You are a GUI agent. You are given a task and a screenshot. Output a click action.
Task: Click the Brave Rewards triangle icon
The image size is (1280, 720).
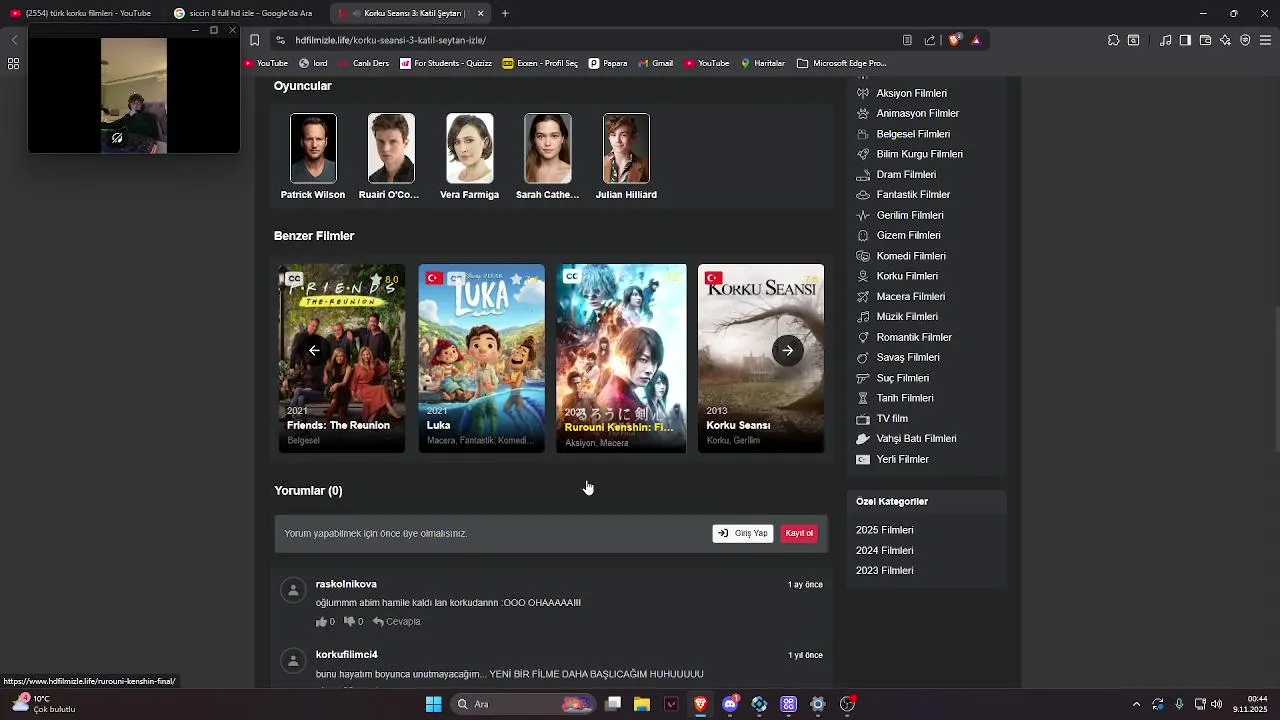tap(976, 40)
